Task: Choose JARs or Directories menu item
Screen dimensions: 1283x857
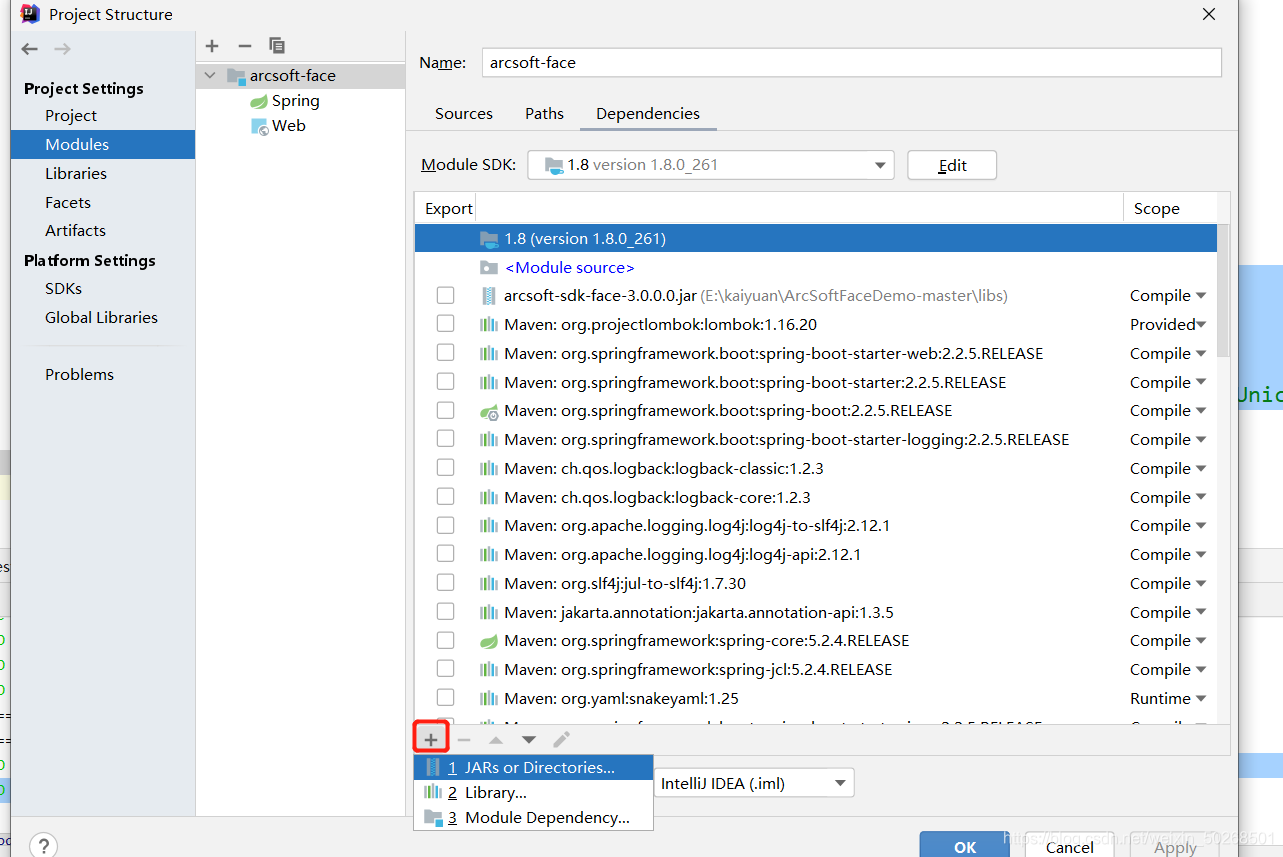Action: pos(534,768)
